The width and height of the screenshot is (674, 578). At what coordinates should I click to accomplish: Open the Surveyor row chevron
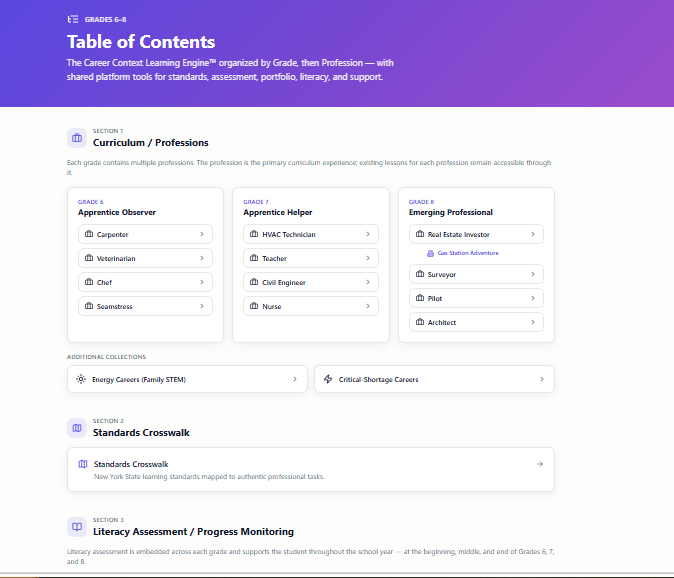tap(533, 274)
